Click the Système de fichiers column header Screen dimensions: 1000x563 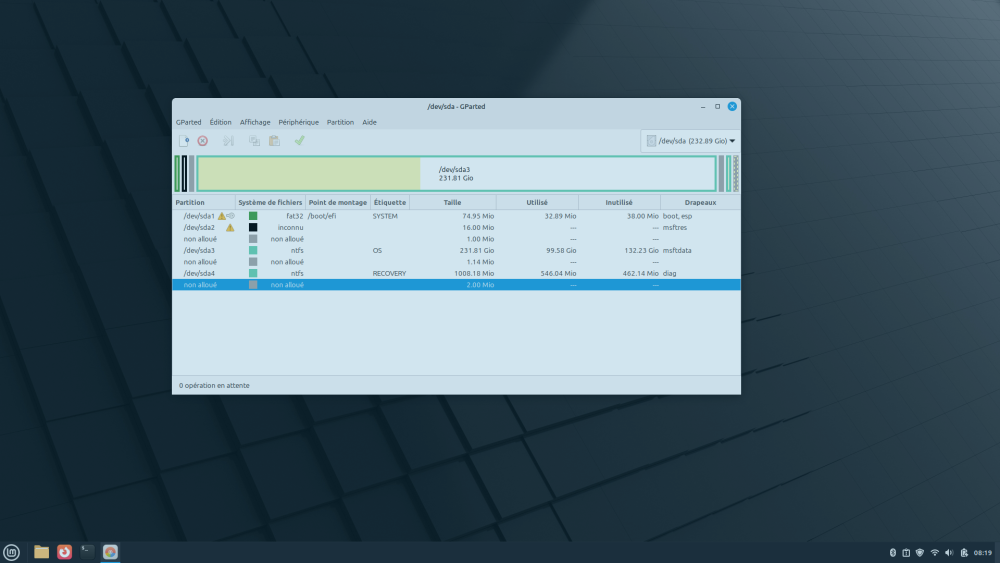(270, 202)
